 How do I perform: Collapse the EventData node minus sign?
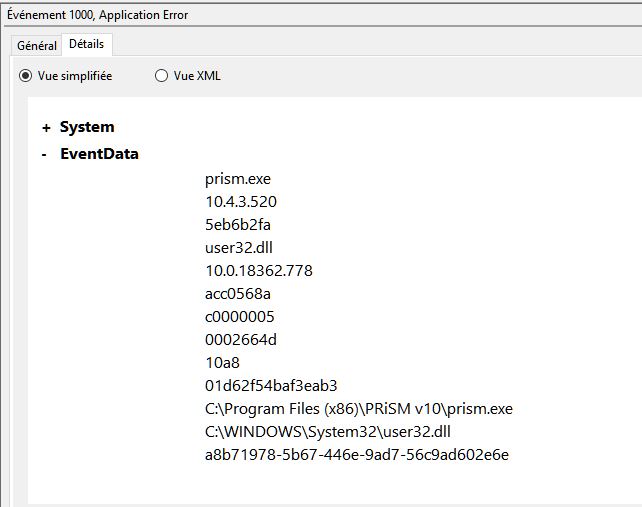pos(46,155)
